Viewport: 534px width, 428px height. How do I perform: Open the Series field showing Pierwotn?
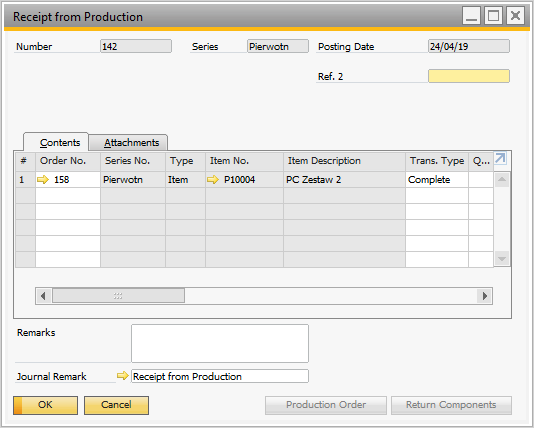point(278,46)
